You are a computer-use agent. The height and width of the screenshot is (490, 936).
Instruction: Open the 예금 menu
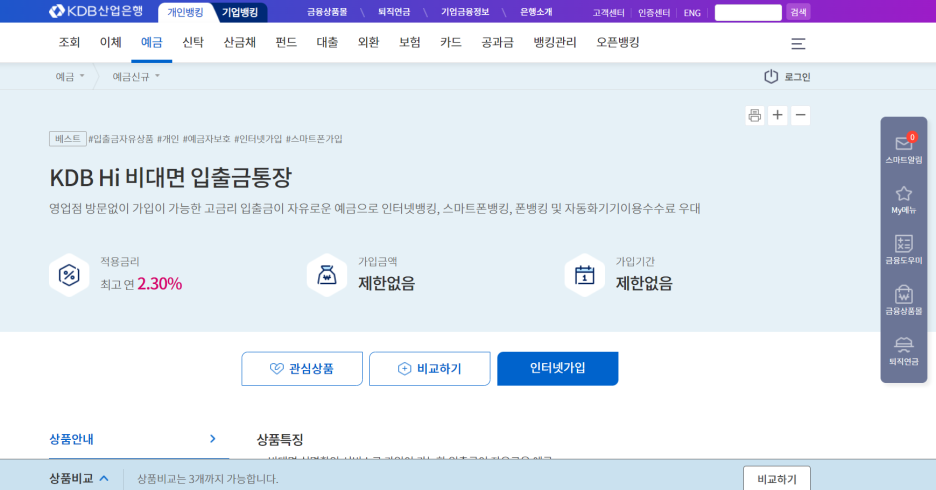(x=152, y=42)
